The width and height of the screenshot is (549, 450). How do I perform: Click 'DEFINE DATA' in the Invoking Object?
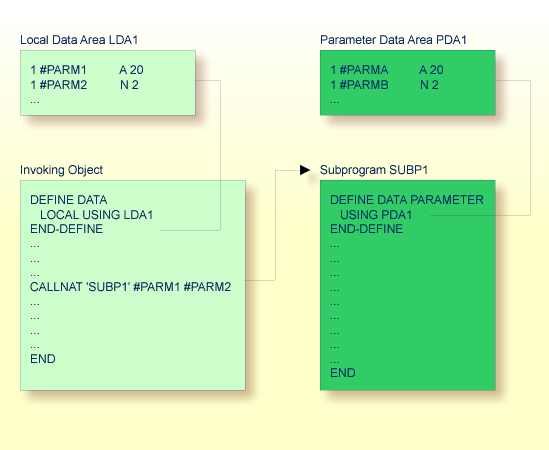[x=69, y=200]
